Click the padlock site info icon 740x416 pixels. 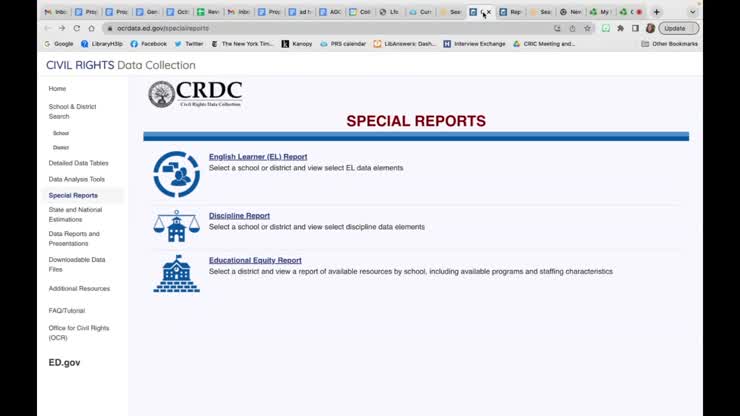pos(109,28)
